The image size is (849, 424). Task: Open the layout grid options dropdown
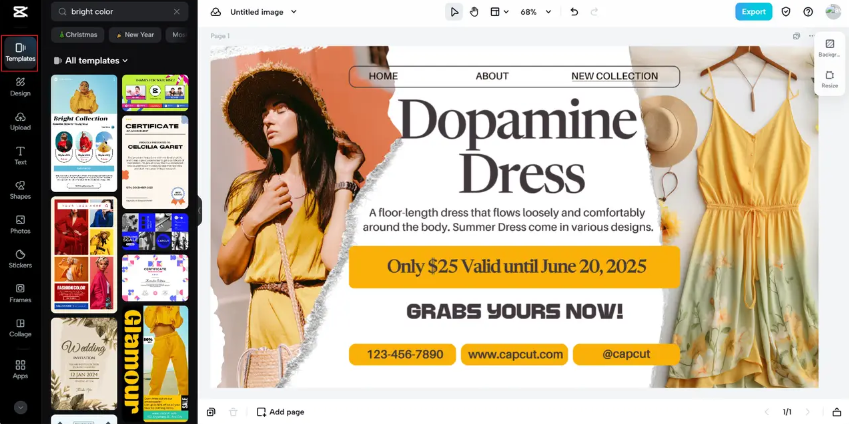(x=499, y=12)
